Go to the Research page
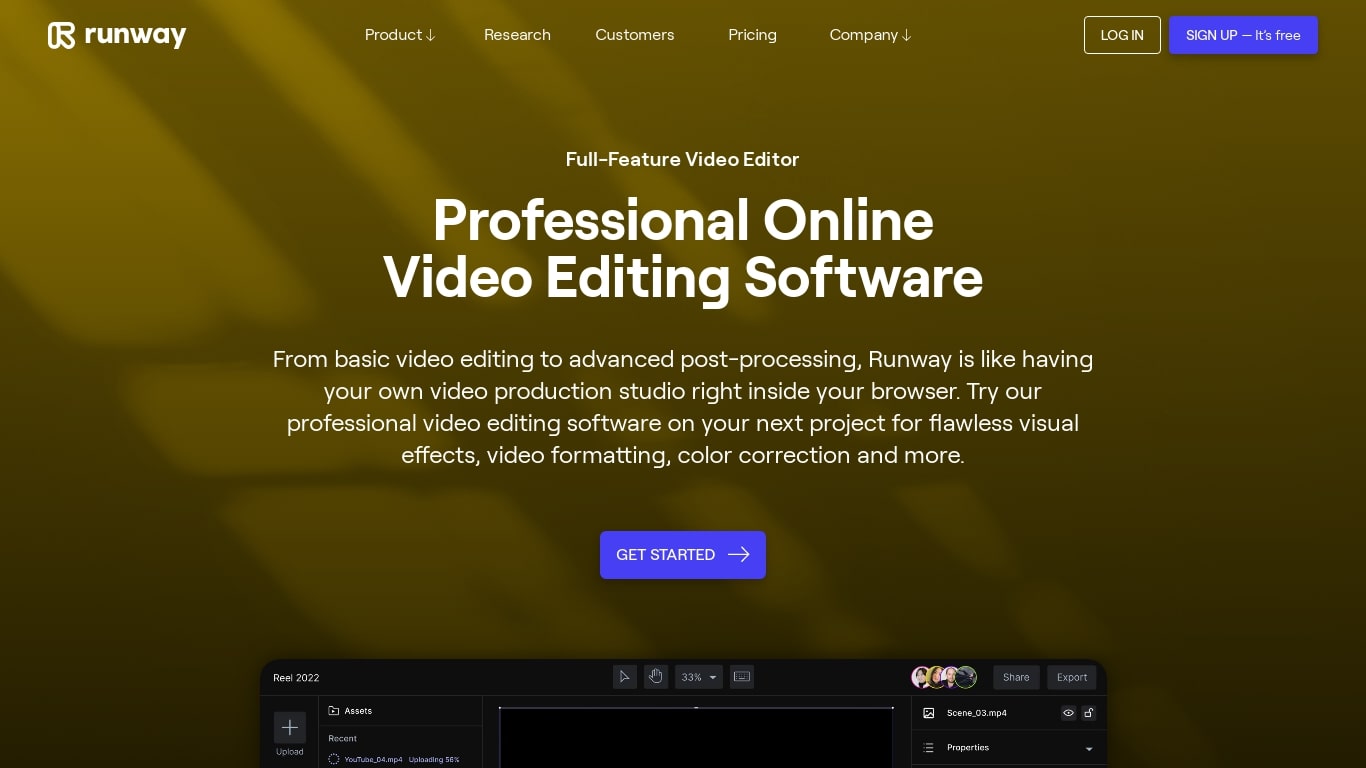 517,35
